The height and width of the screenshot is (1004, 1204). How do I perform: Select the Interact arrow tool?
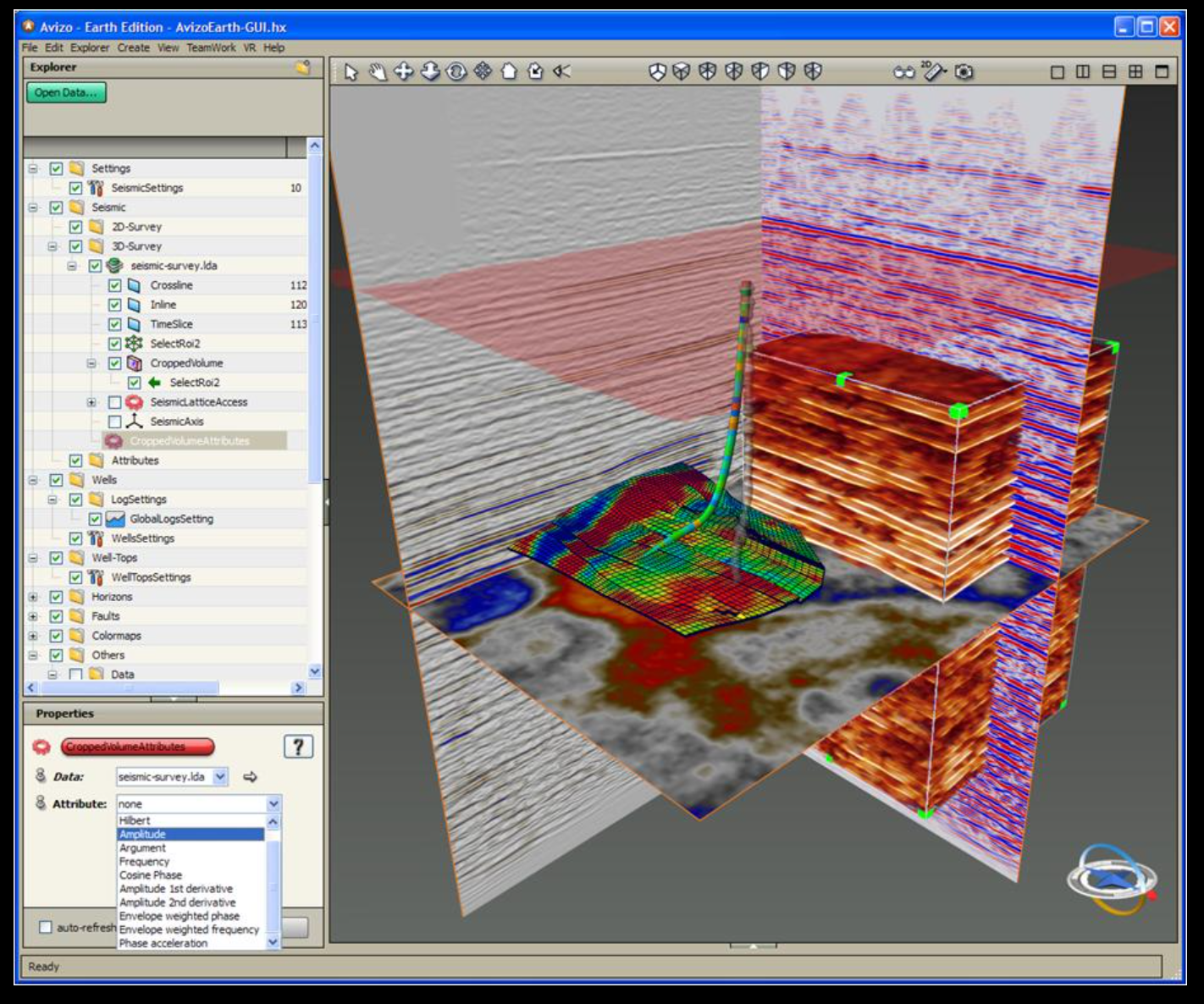click(x=351, y=73)
